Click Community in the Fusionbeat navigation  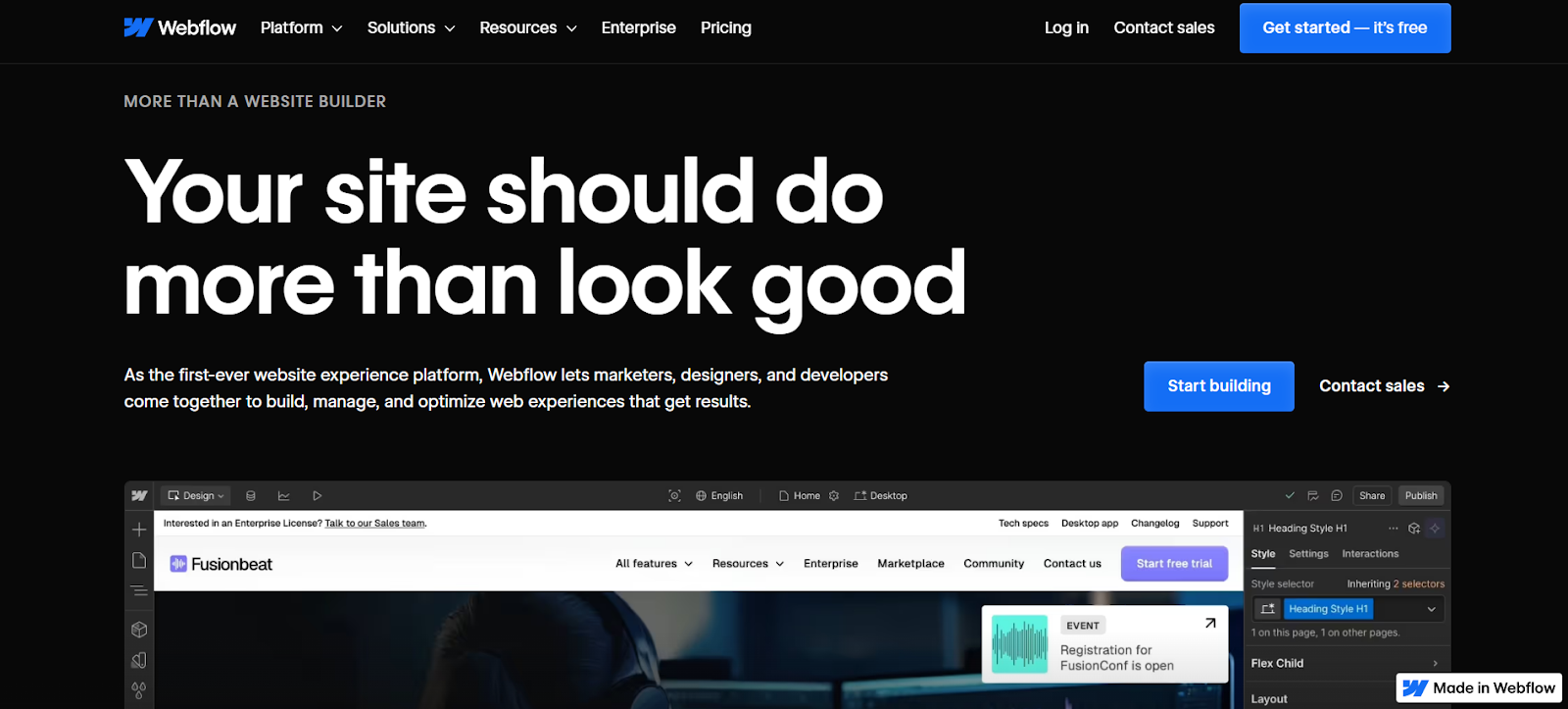tap(994, 564)
